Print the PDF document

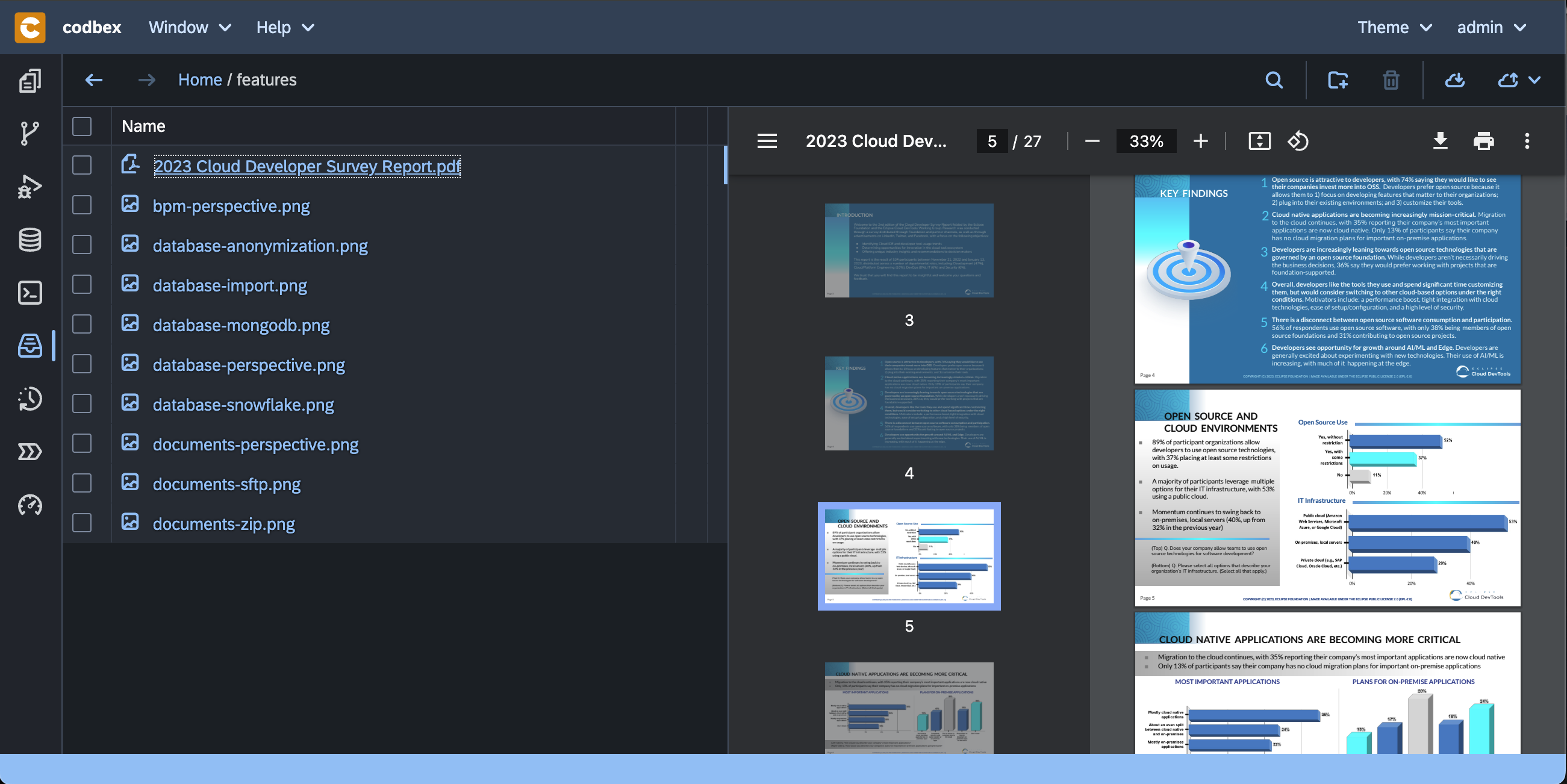pos(1484,141)
